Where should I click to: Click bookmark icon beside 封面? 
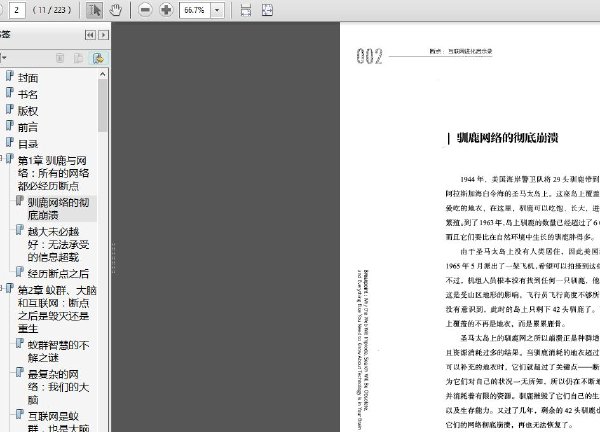point(10,76)
